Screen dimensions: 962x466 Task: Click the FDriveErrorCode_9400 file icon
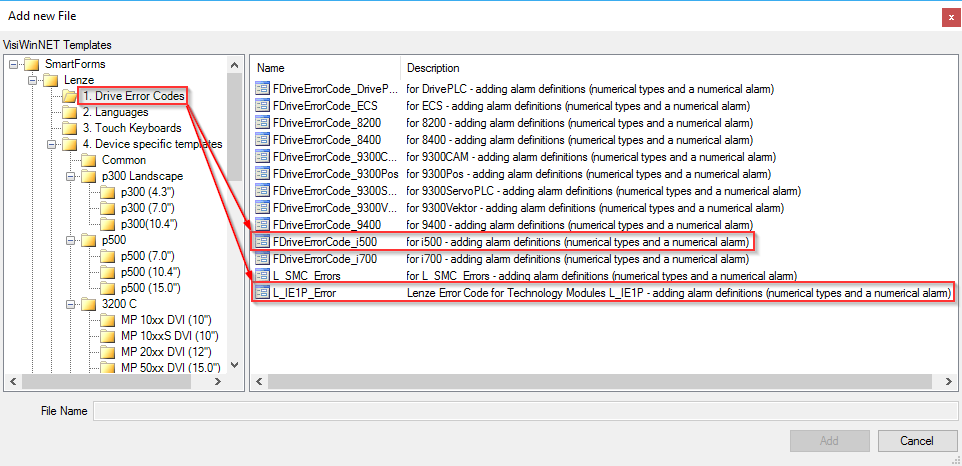(262, 224)
